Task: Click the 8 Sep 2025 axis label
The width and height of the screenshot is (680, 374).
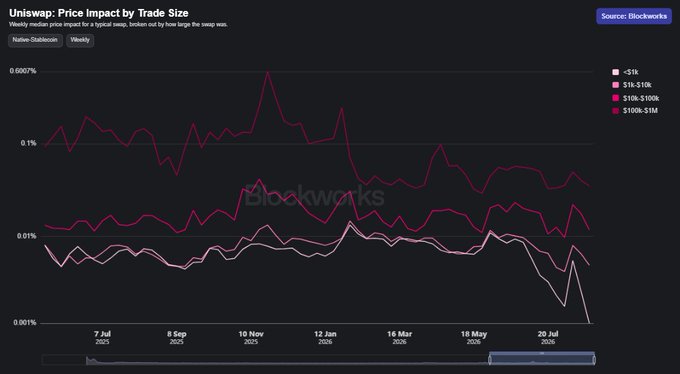Action: point(177,338)
